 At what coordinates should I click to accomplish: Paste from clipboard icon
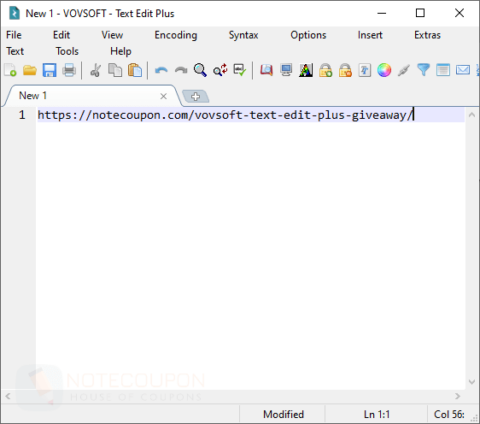(135, 70)
